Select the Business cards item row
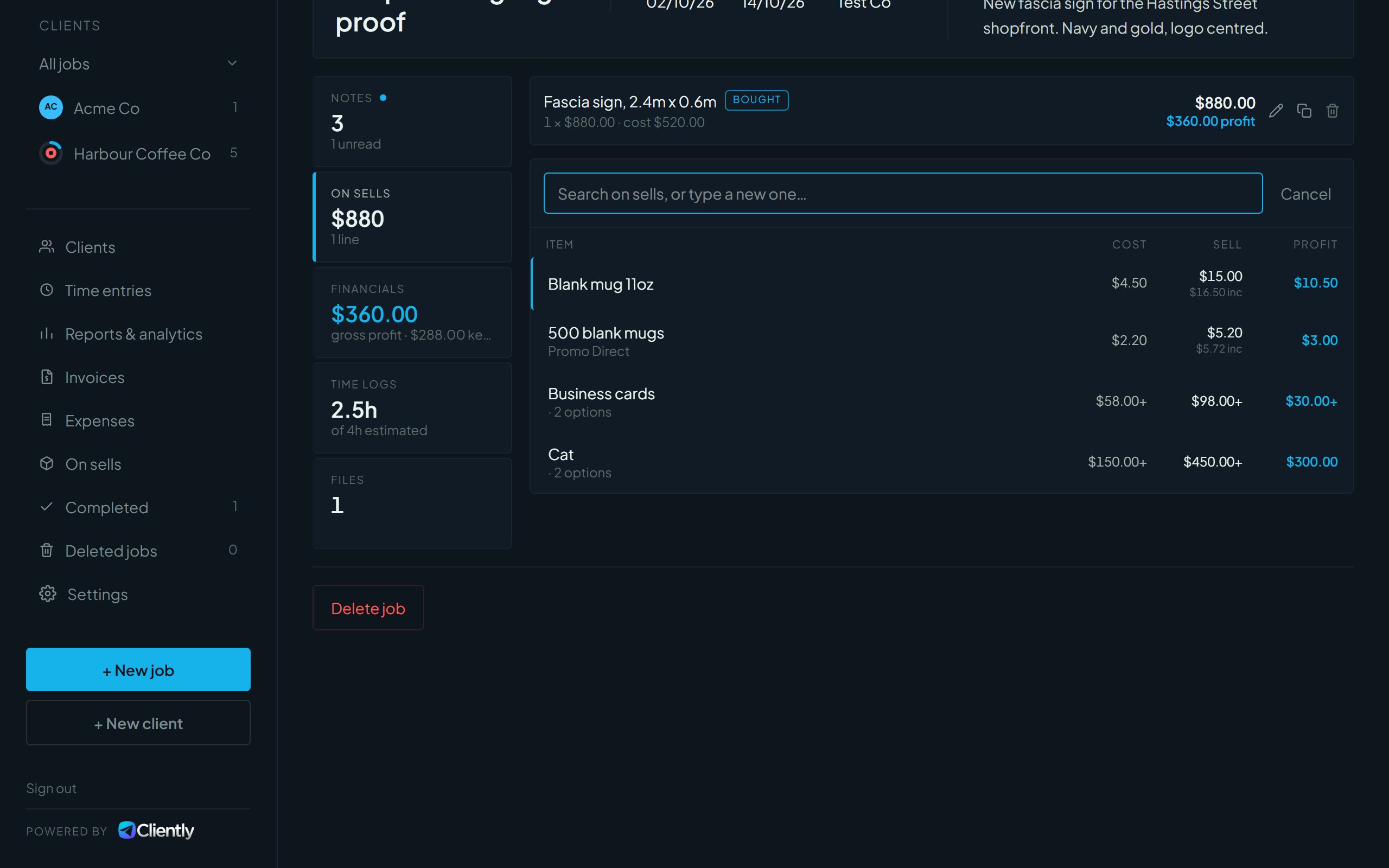This screenshot has height=868, width=1389. click(942, 402)
